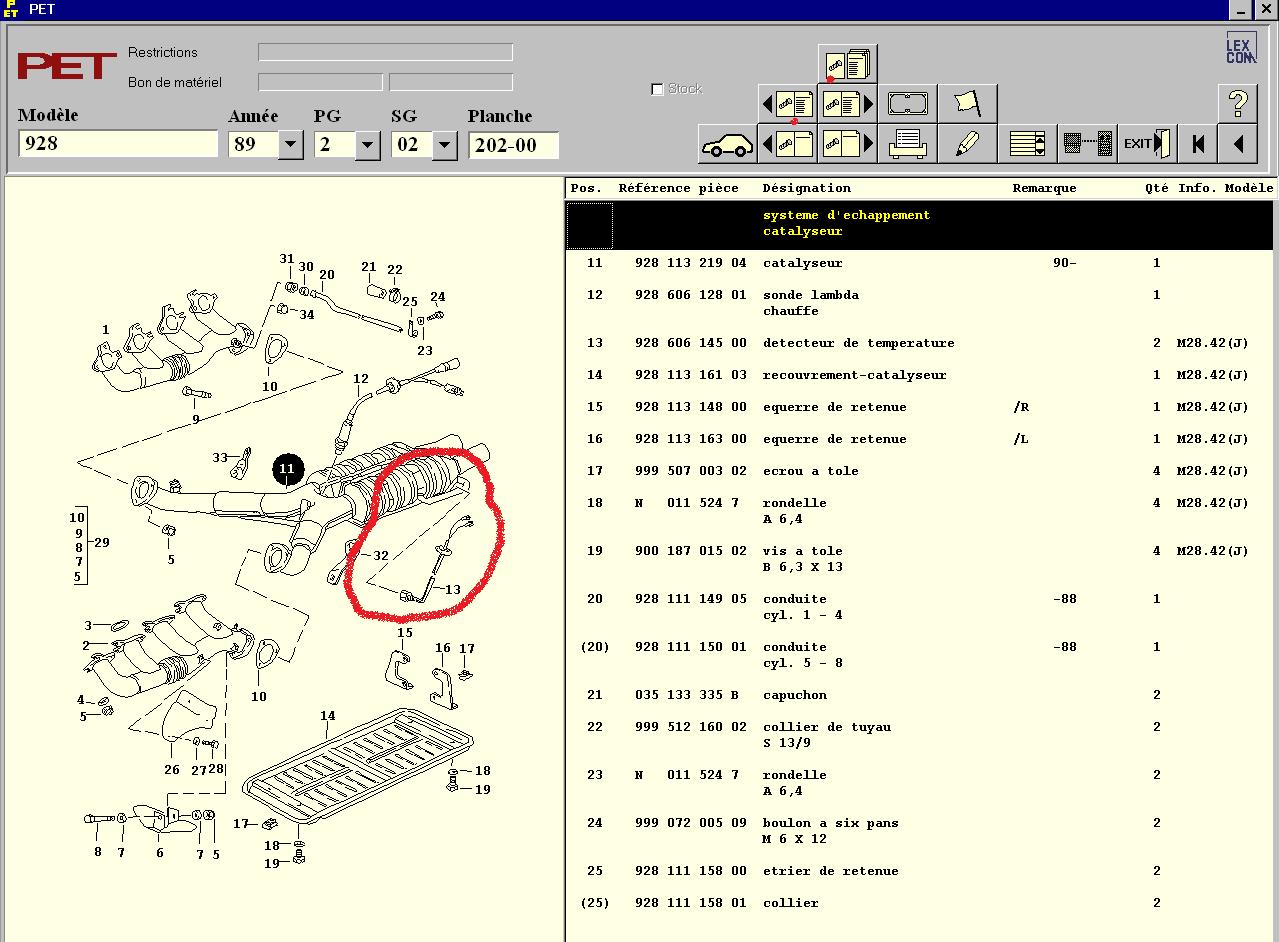Jump to first record arrow button
Screen dimensions: 1279x942
click(x=1197, y=144)
